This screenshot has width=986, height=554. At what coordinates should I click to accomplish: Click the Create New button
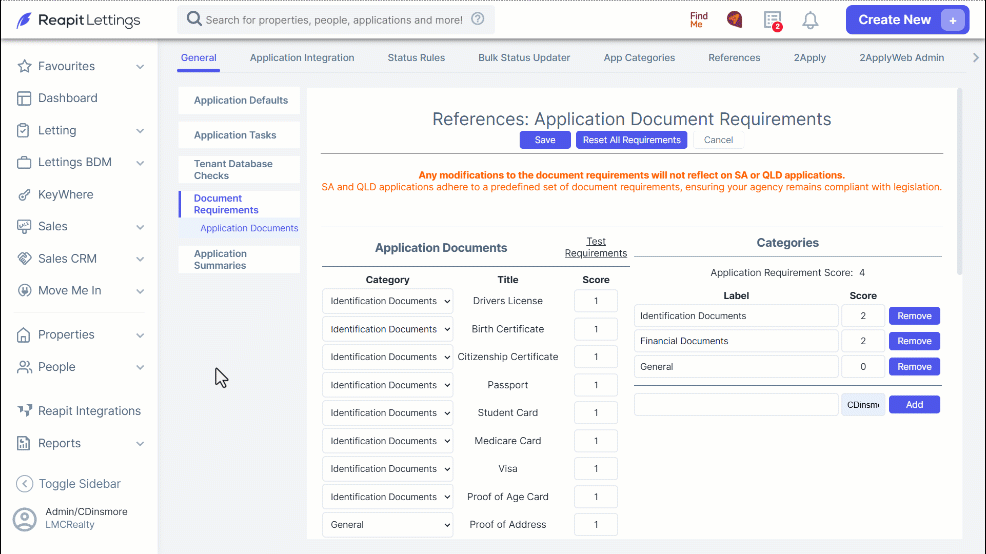click(907, 20)
